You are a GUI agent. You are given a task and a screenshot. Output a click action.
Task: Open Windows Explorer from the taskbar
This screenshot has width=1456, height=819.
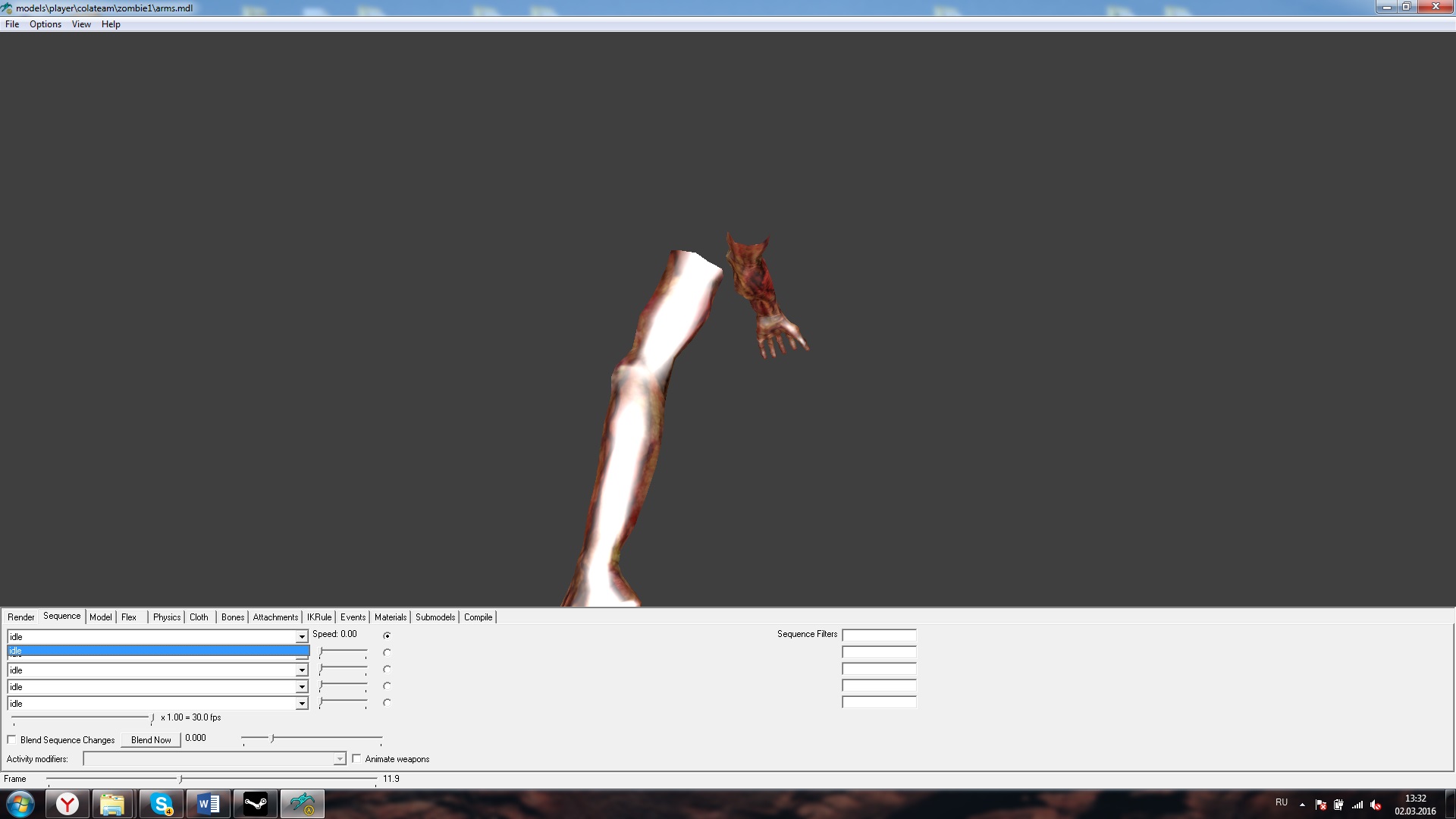point(112,804)
